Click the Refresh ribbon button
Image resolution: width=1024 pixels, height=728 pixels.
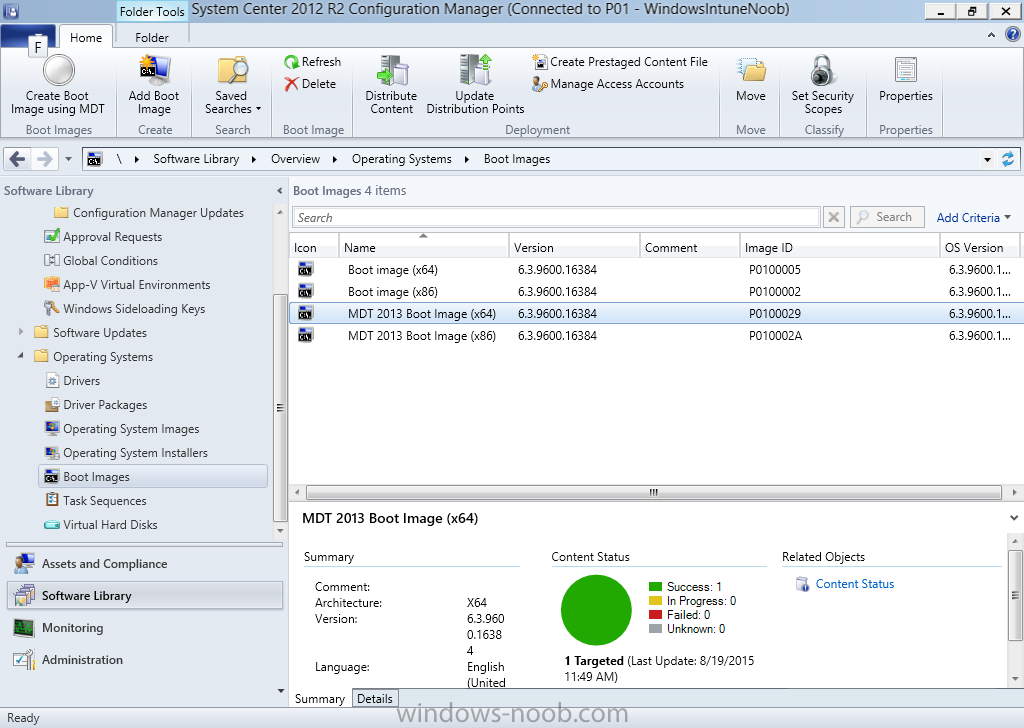[x=313, y=61]
